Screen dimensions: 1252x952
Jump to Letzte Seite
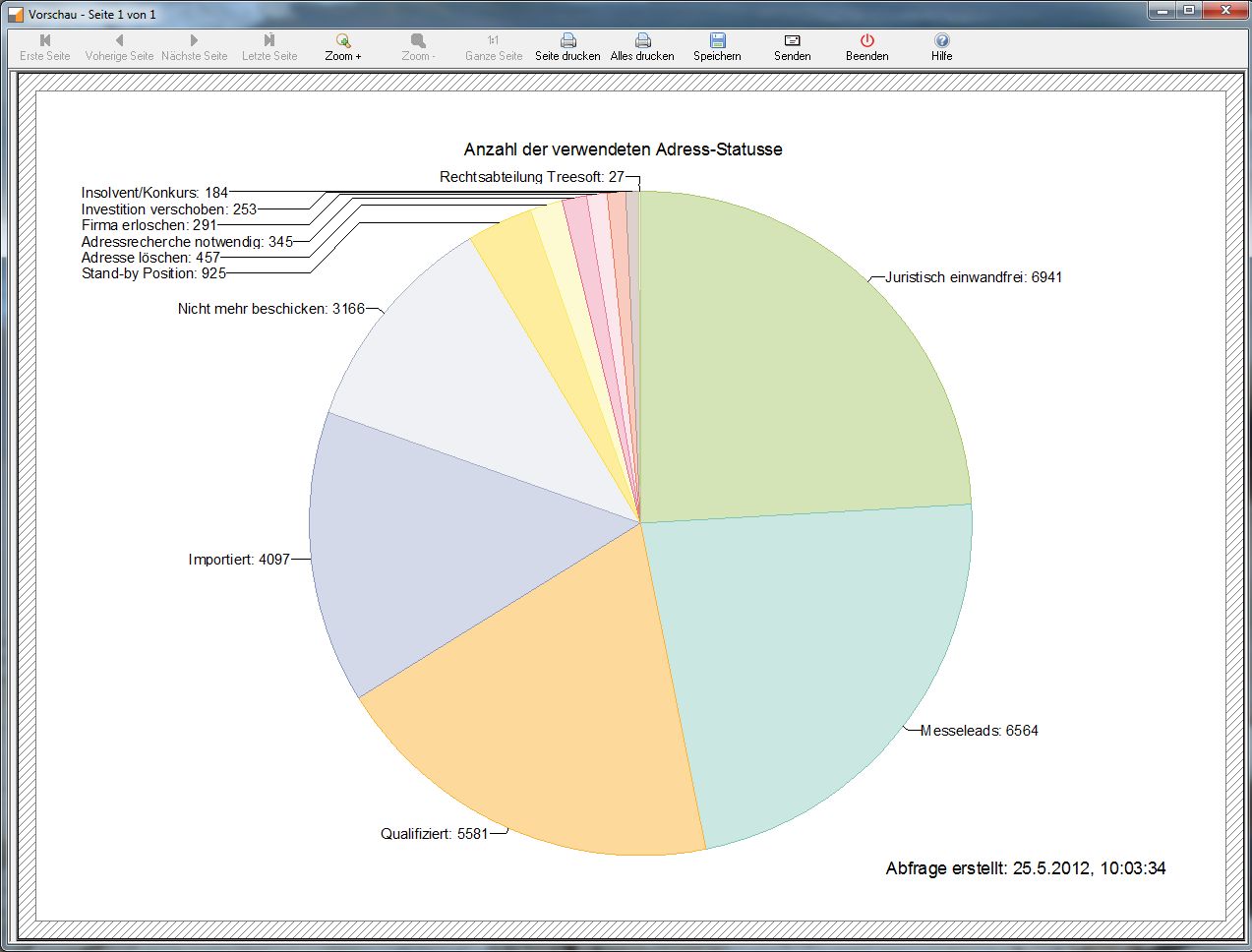click(269, 41)
